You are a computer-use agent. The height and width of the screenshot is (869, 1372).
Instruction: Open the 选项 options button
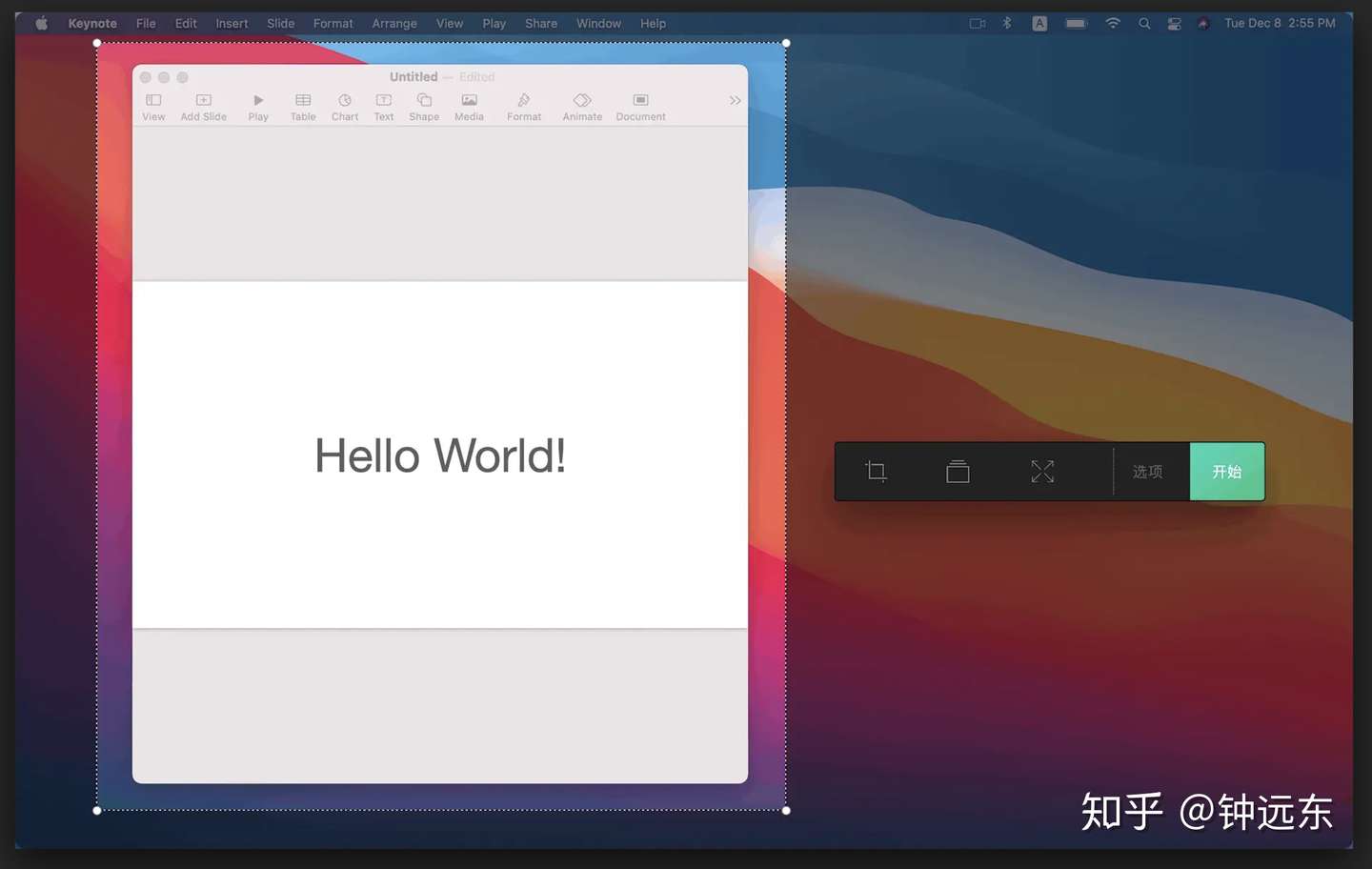pos(1147,472)
